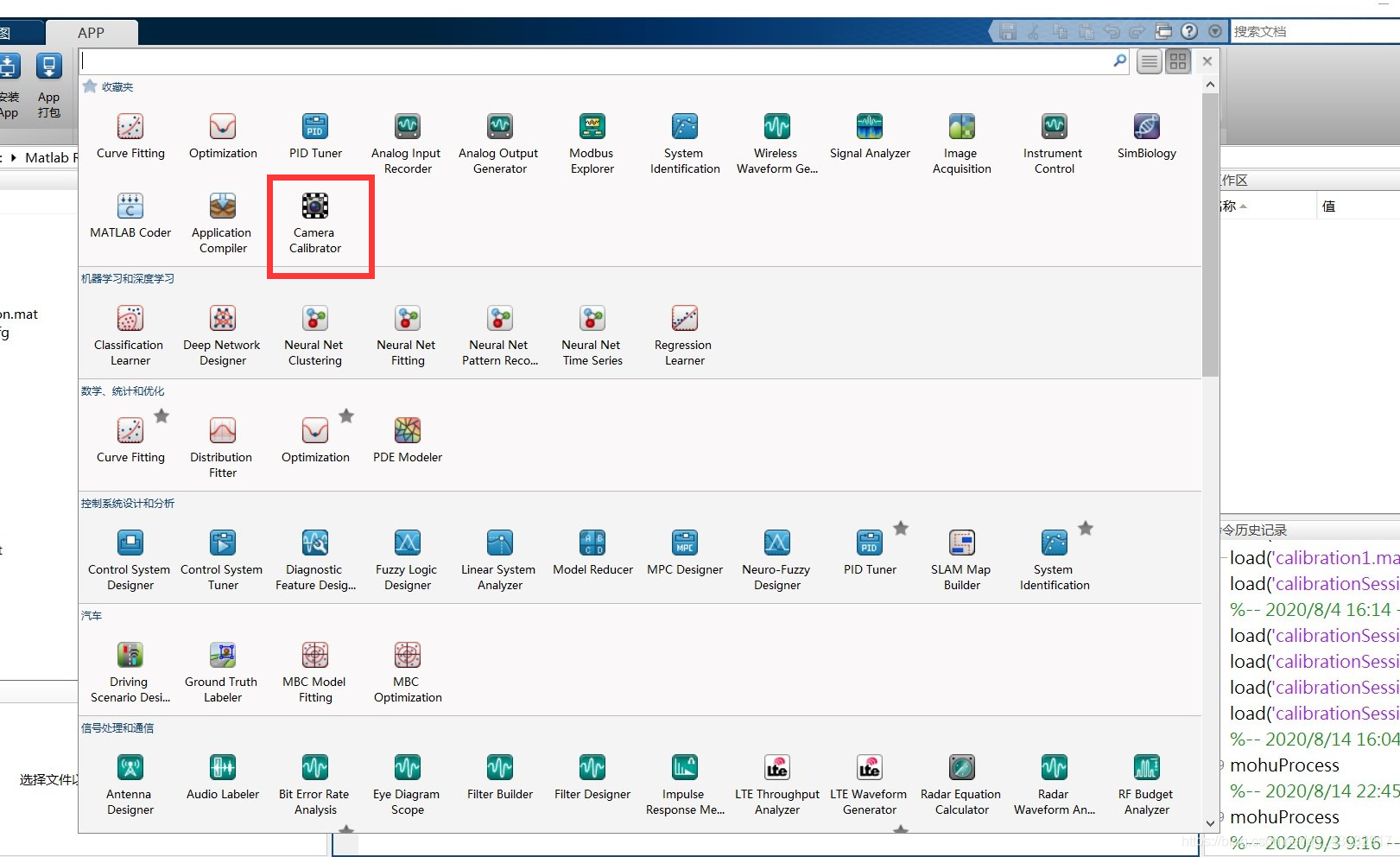
Task: Select load('calibration1.ma history entry
Action: tap(1314, 558)
